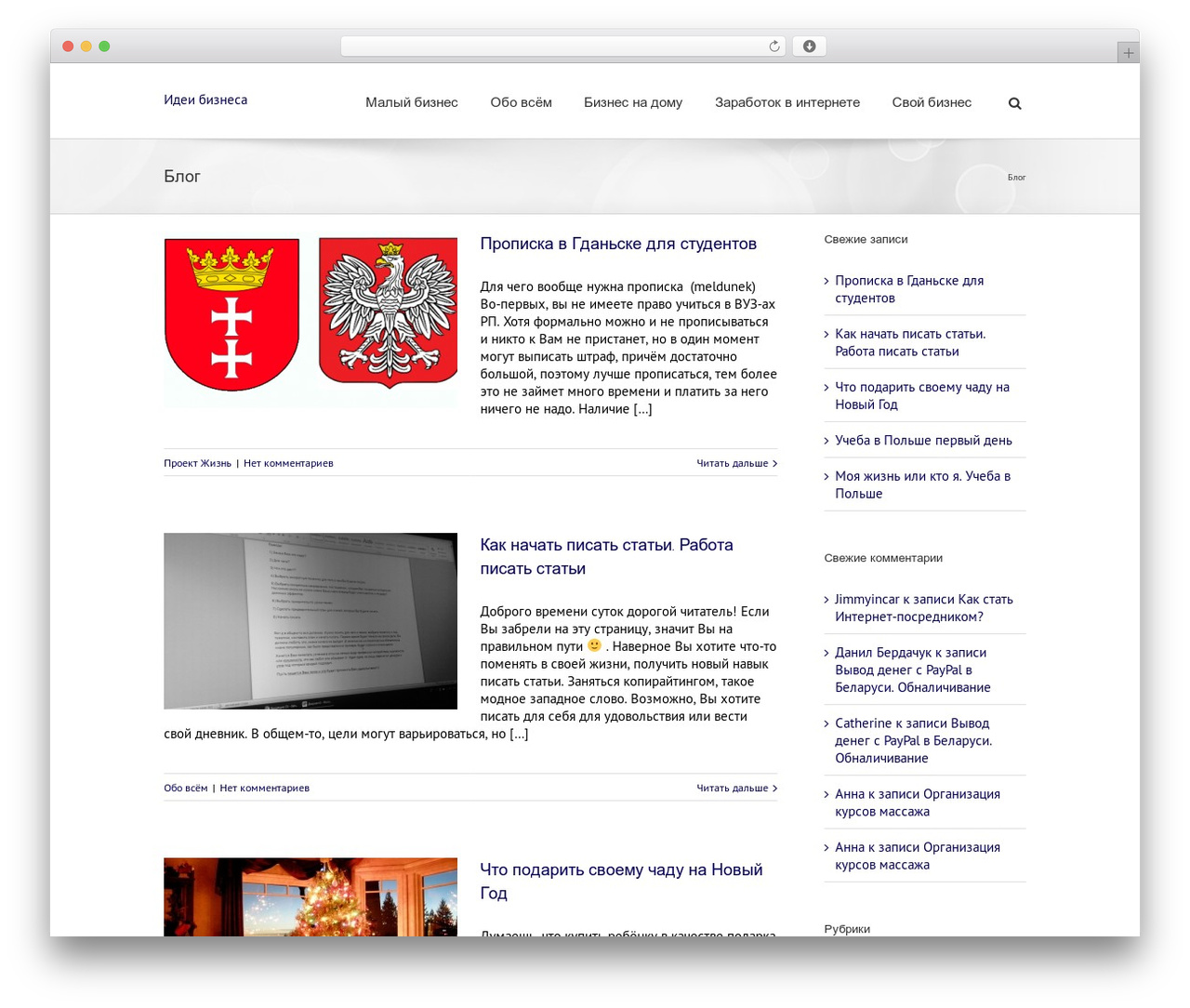Open post title Как начать писать статьи
Image resolution: width=1190 pixels, height=1008 pixels.
(606, 556)
